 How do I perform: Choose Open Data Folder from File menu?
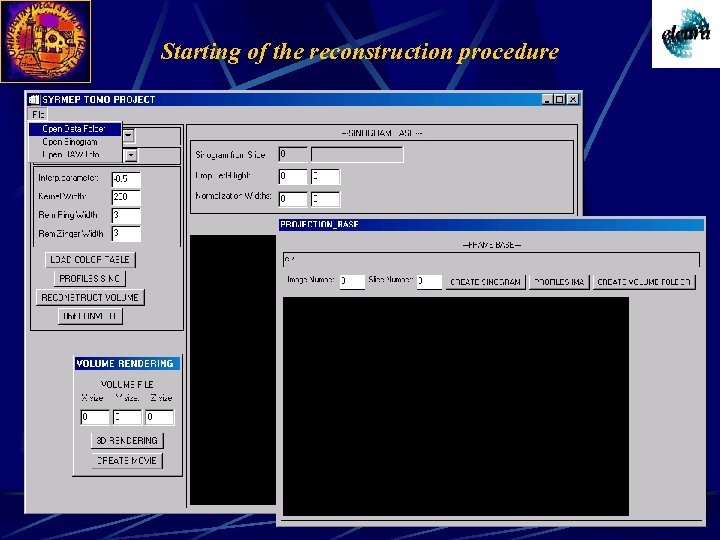coord(75,129)
